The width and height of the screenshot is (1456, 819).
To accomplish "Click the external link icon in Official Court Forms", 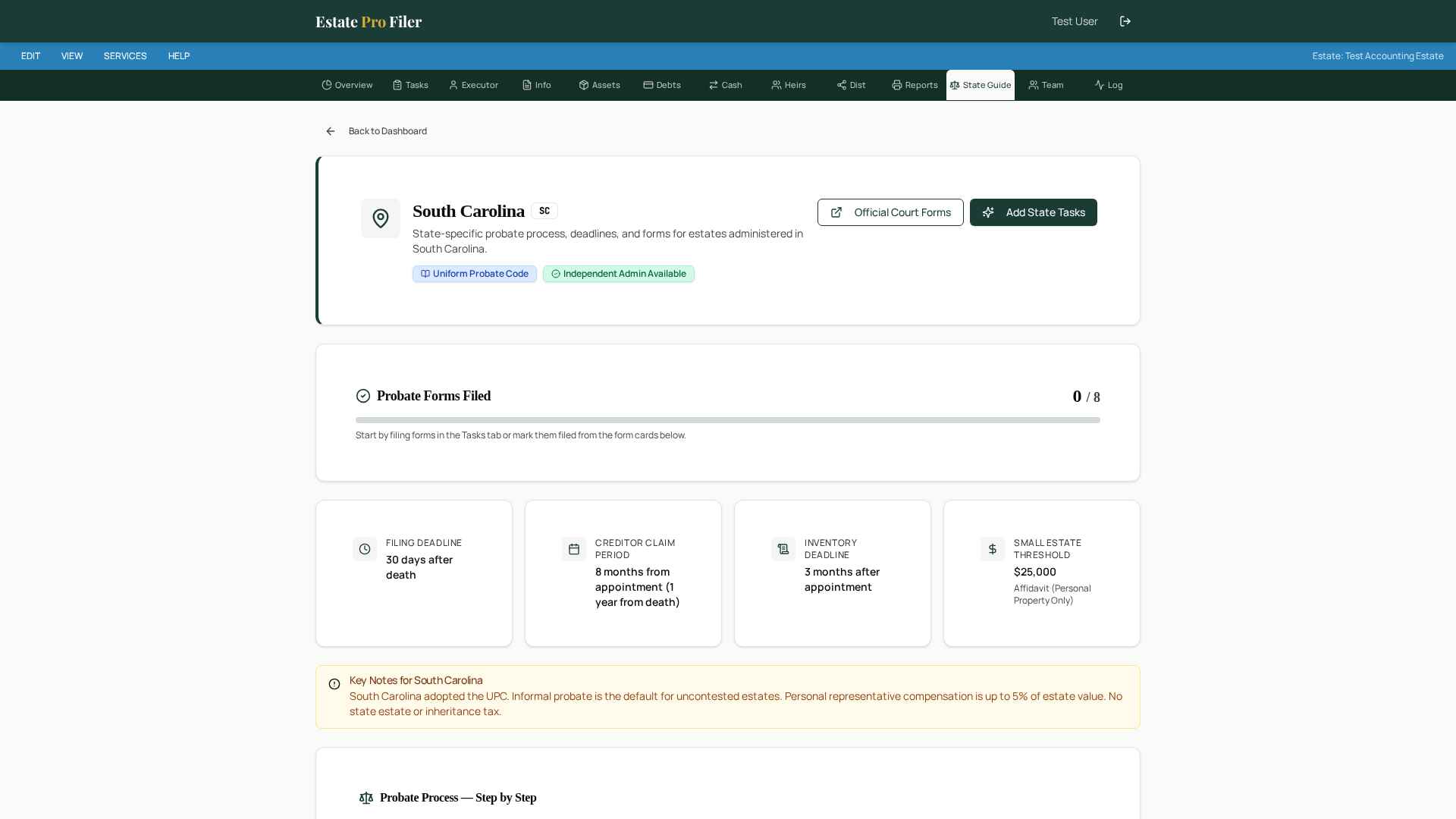I will point(836,212).
